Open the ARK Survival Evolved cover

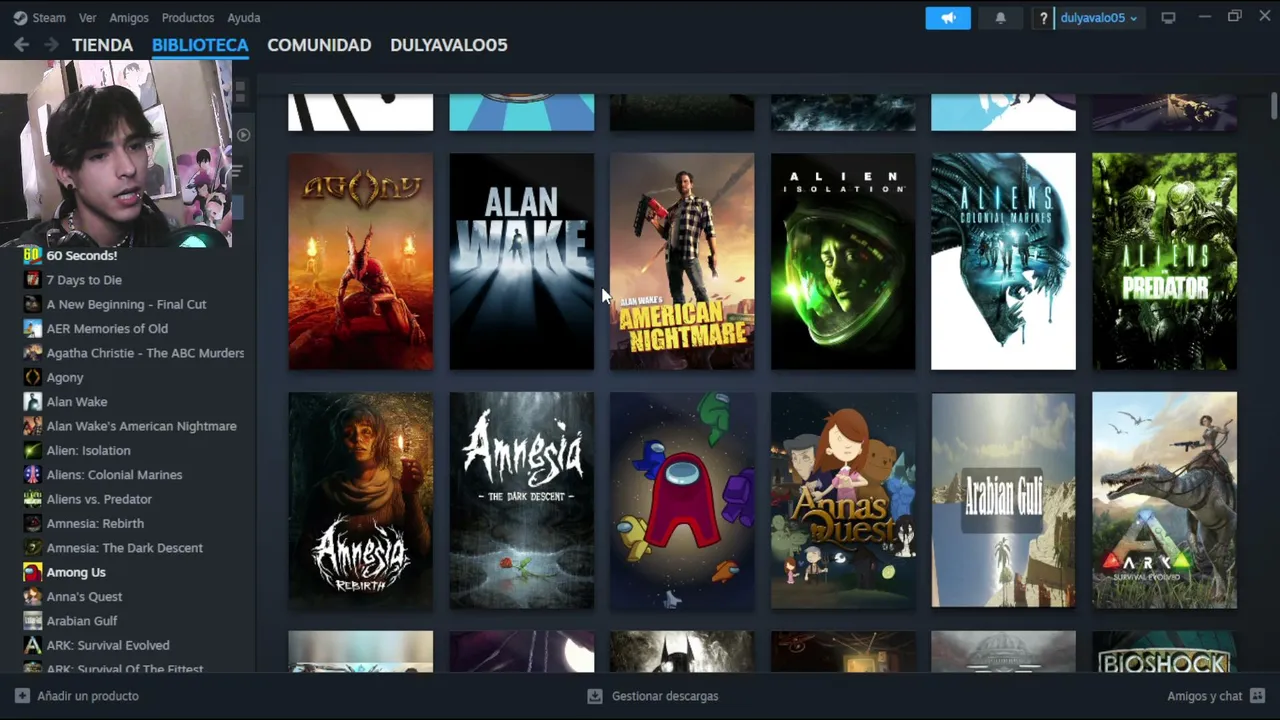point(1165,500)
